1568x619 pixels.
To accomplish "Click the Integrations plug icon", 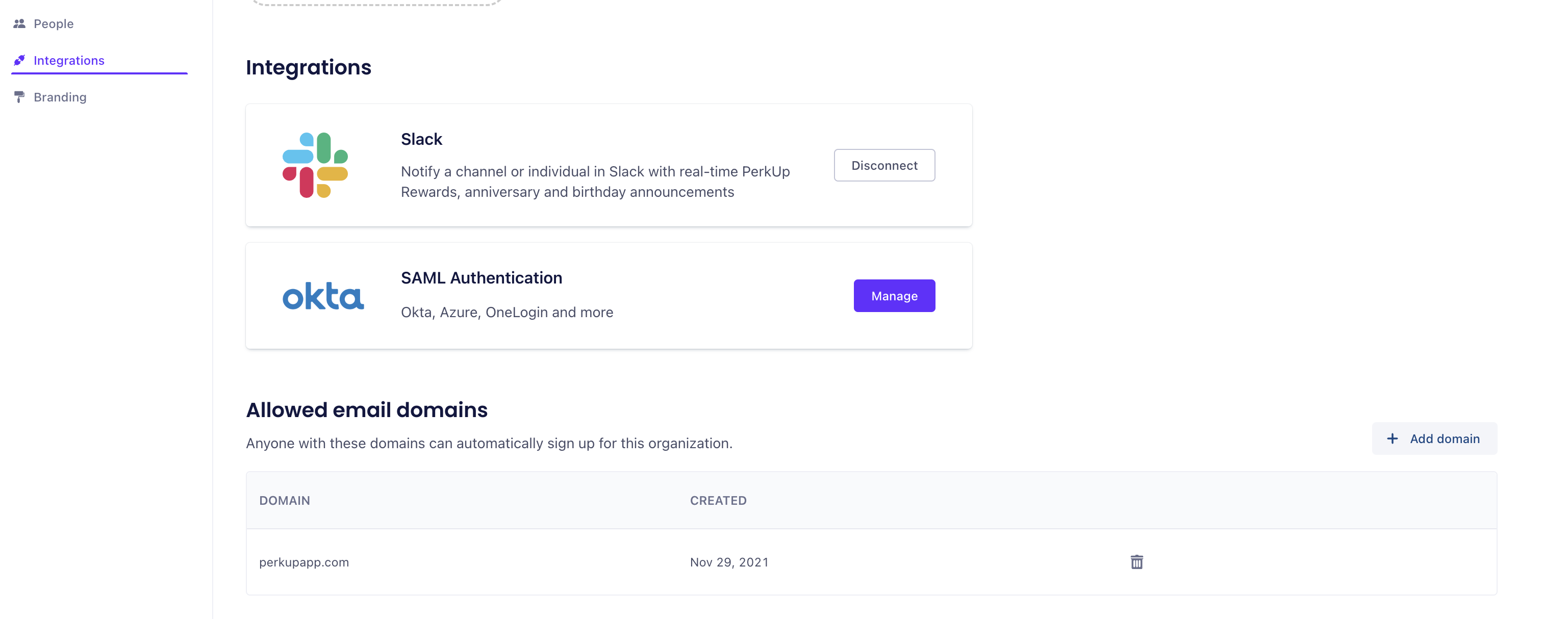I will tap(19, 60).
